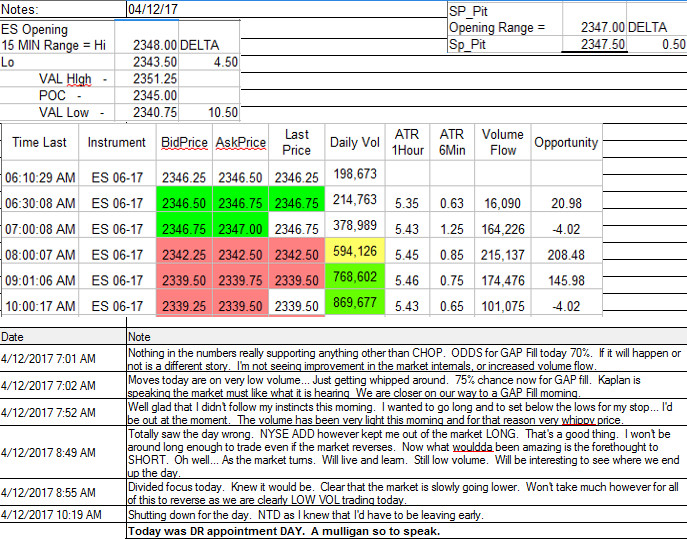Click the DELTA value 4.50
Screen dimensions: 687x539
click(209, 62)
